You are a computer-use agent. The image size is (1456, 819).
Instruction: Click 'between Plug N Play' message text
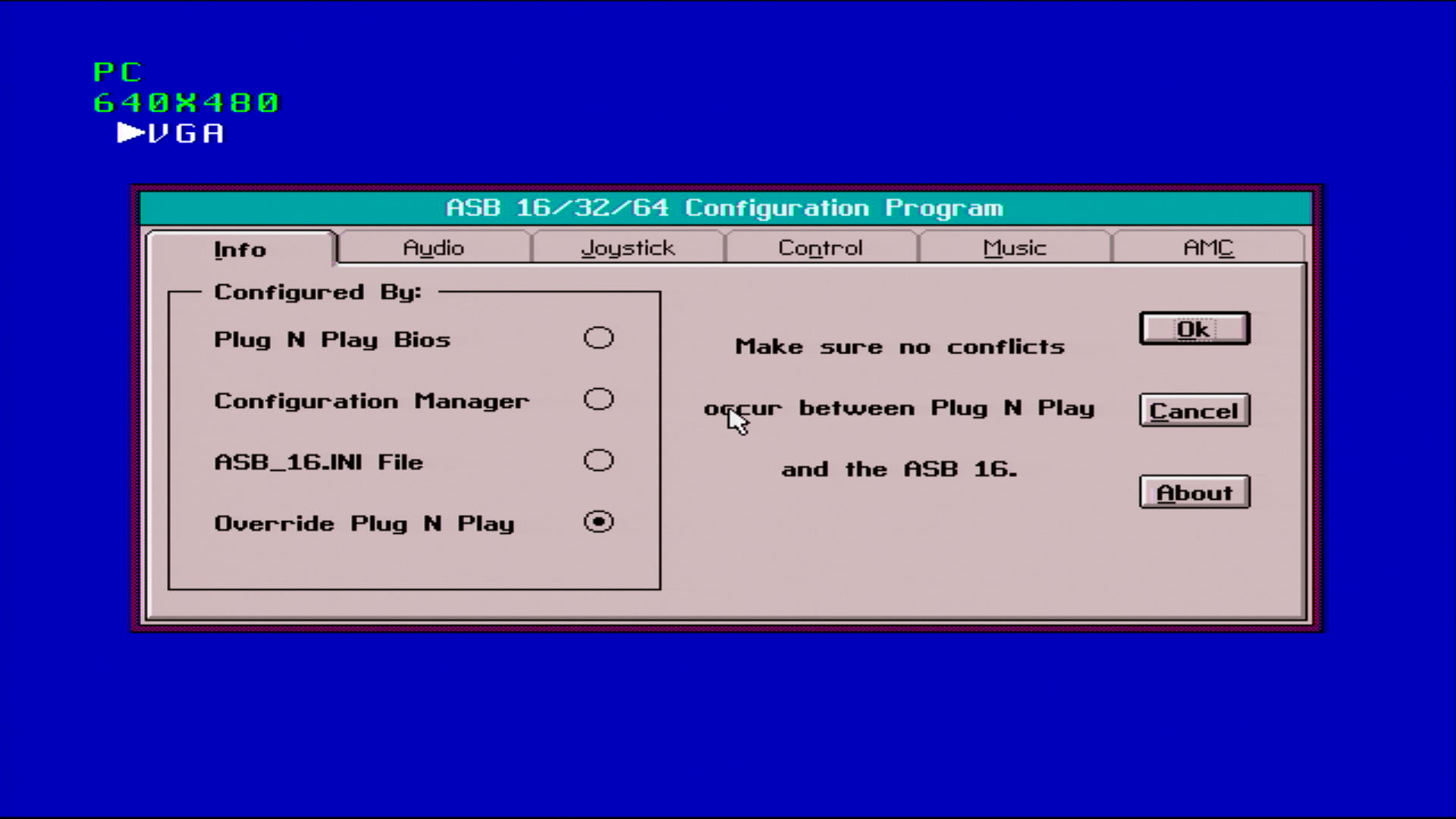coord(946,408)
